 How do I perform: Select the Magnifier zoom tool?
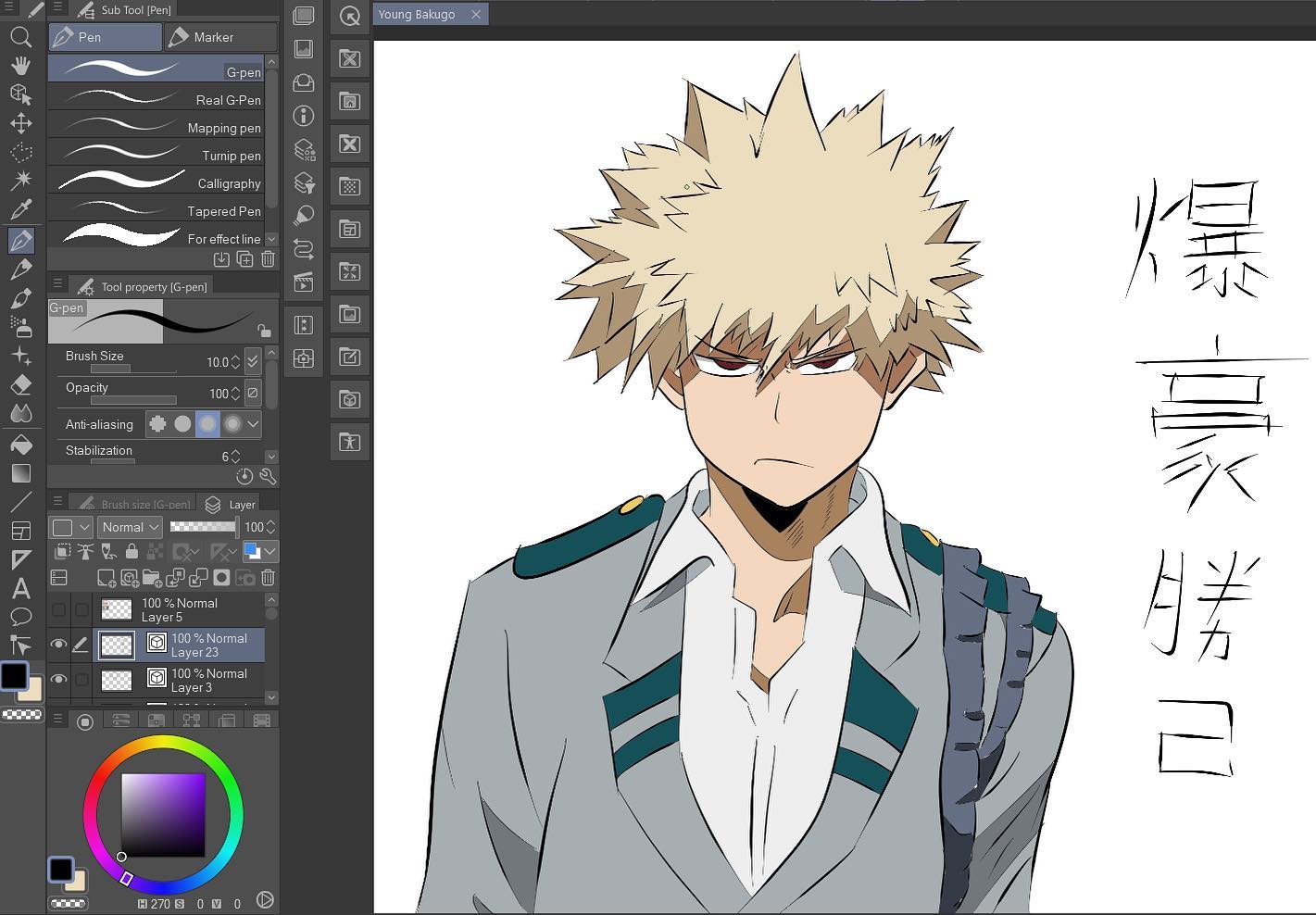[x=20, y=37]
